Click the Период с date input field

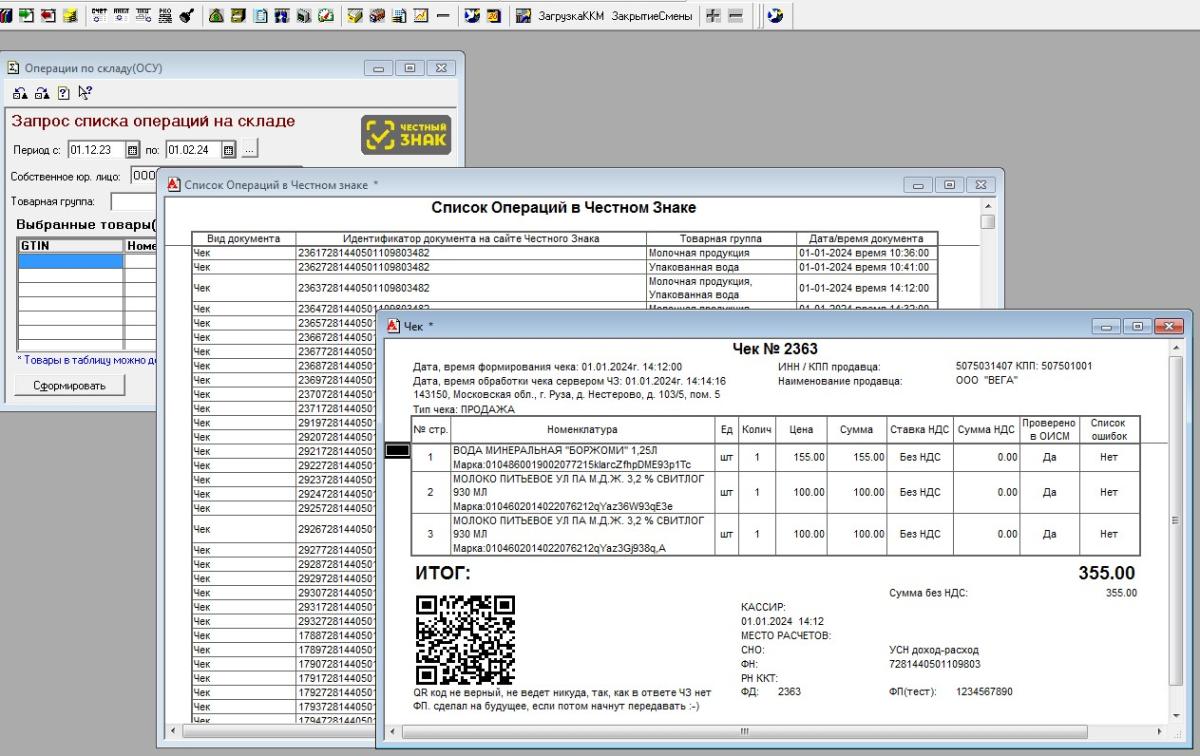pos(95,150)
